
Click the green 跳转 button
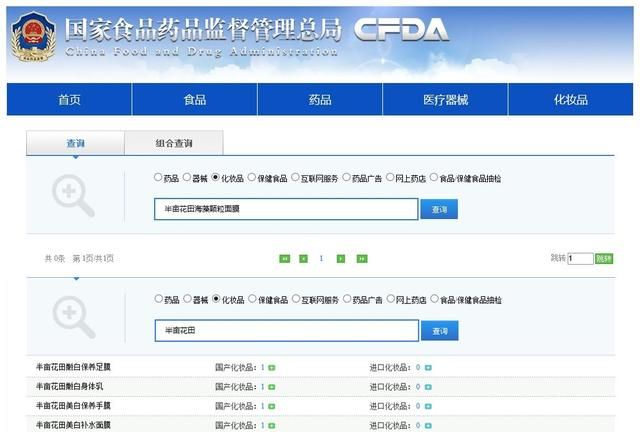(604, 258)
